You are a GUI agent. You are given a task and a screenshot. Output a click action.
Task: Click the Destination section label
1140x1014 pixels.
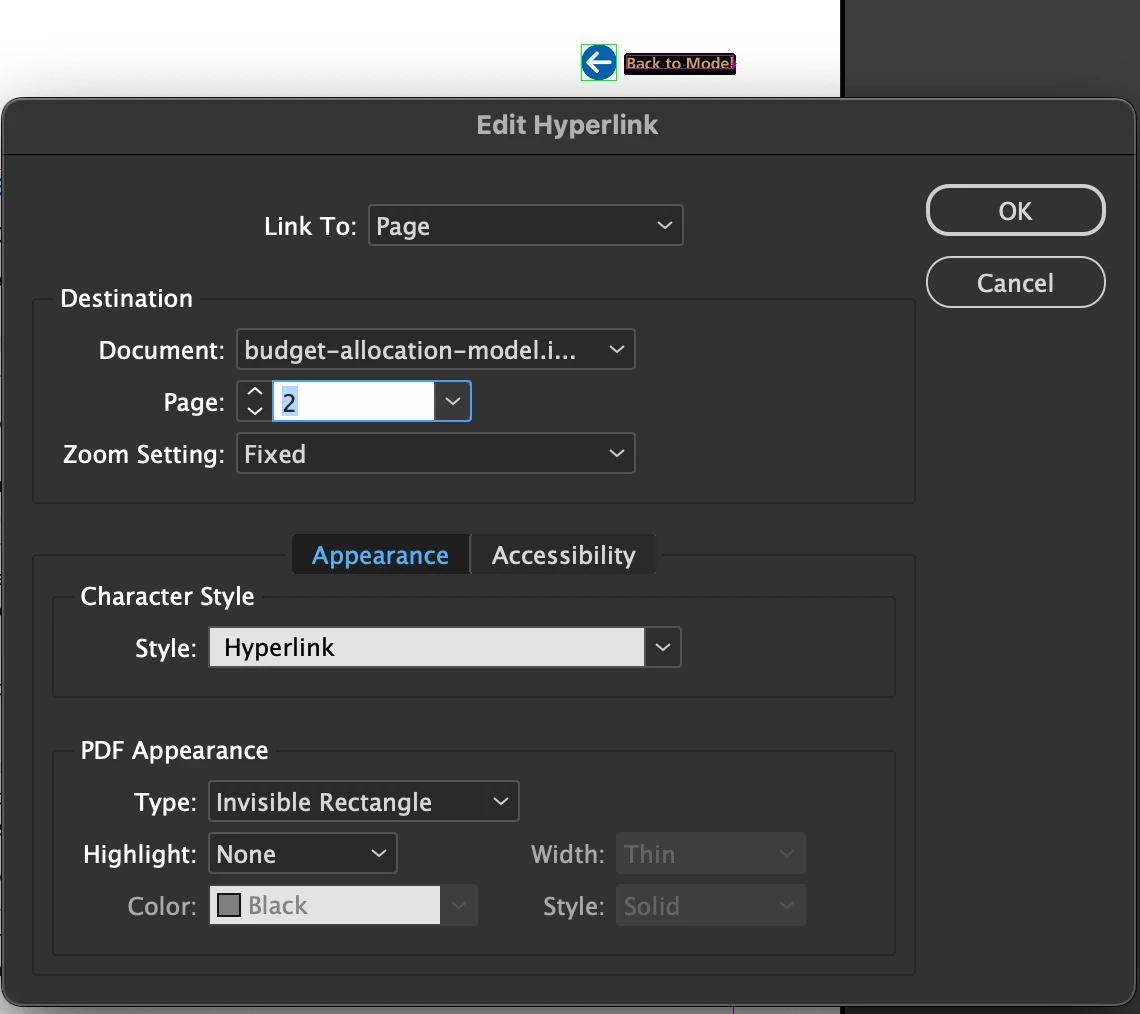click(x=127, y=298)
